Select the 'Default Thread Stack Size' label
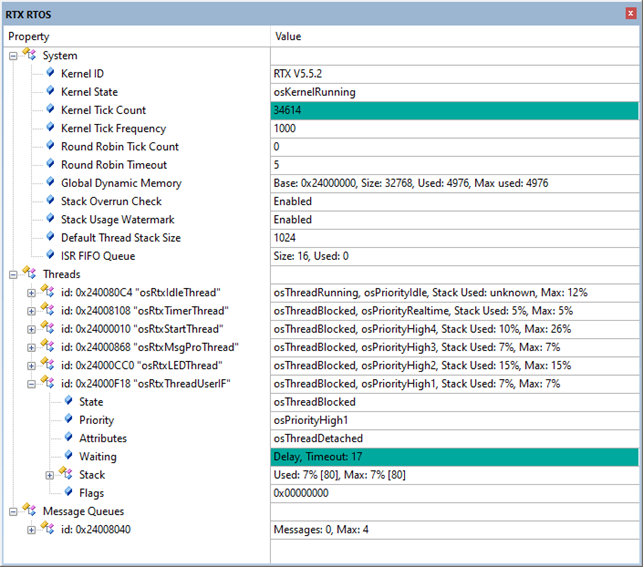Screen dimensions: 643x567 pos(121,238)
